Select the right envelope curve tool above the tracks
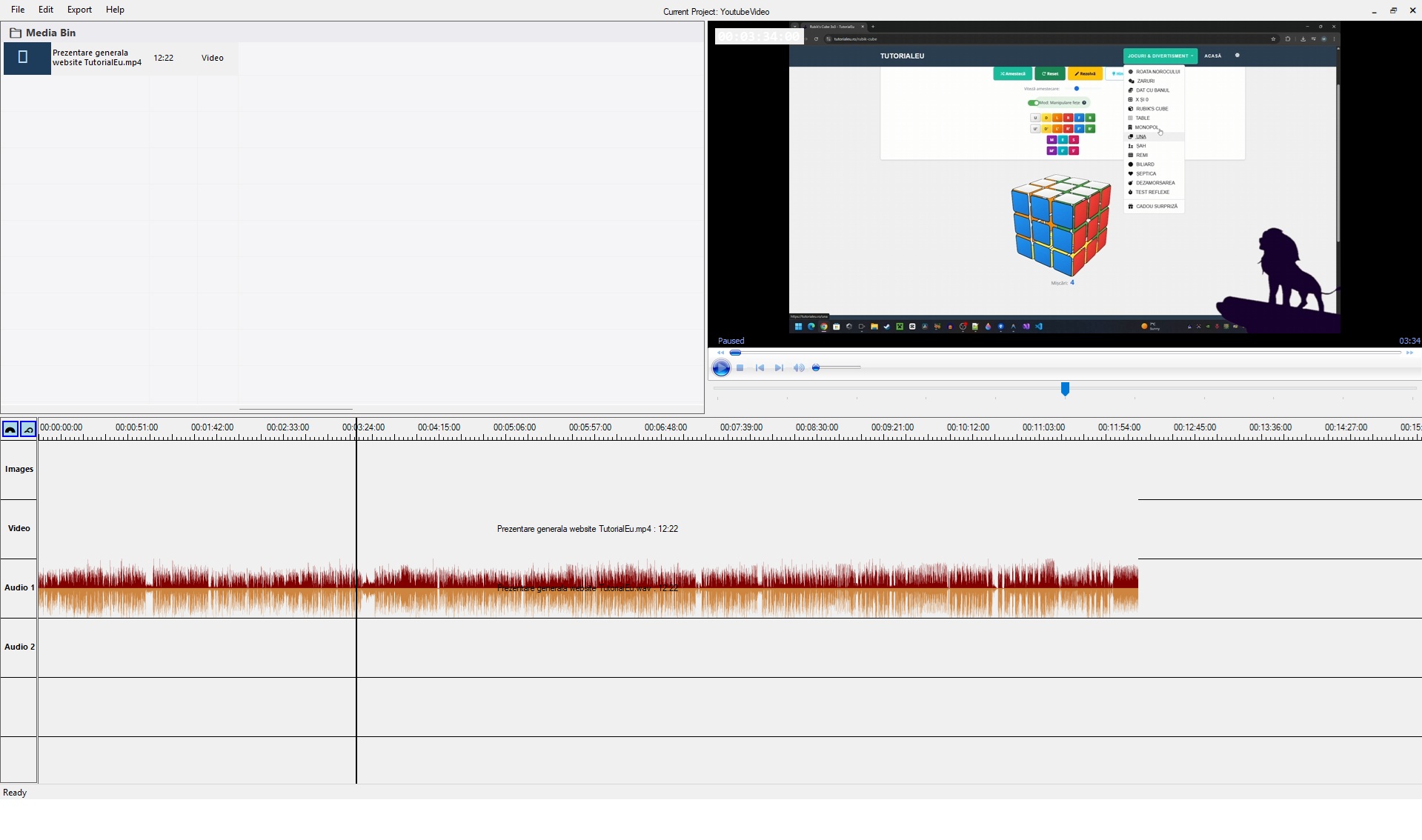This screenshot has height=840, width=1422. pos(27,429)
